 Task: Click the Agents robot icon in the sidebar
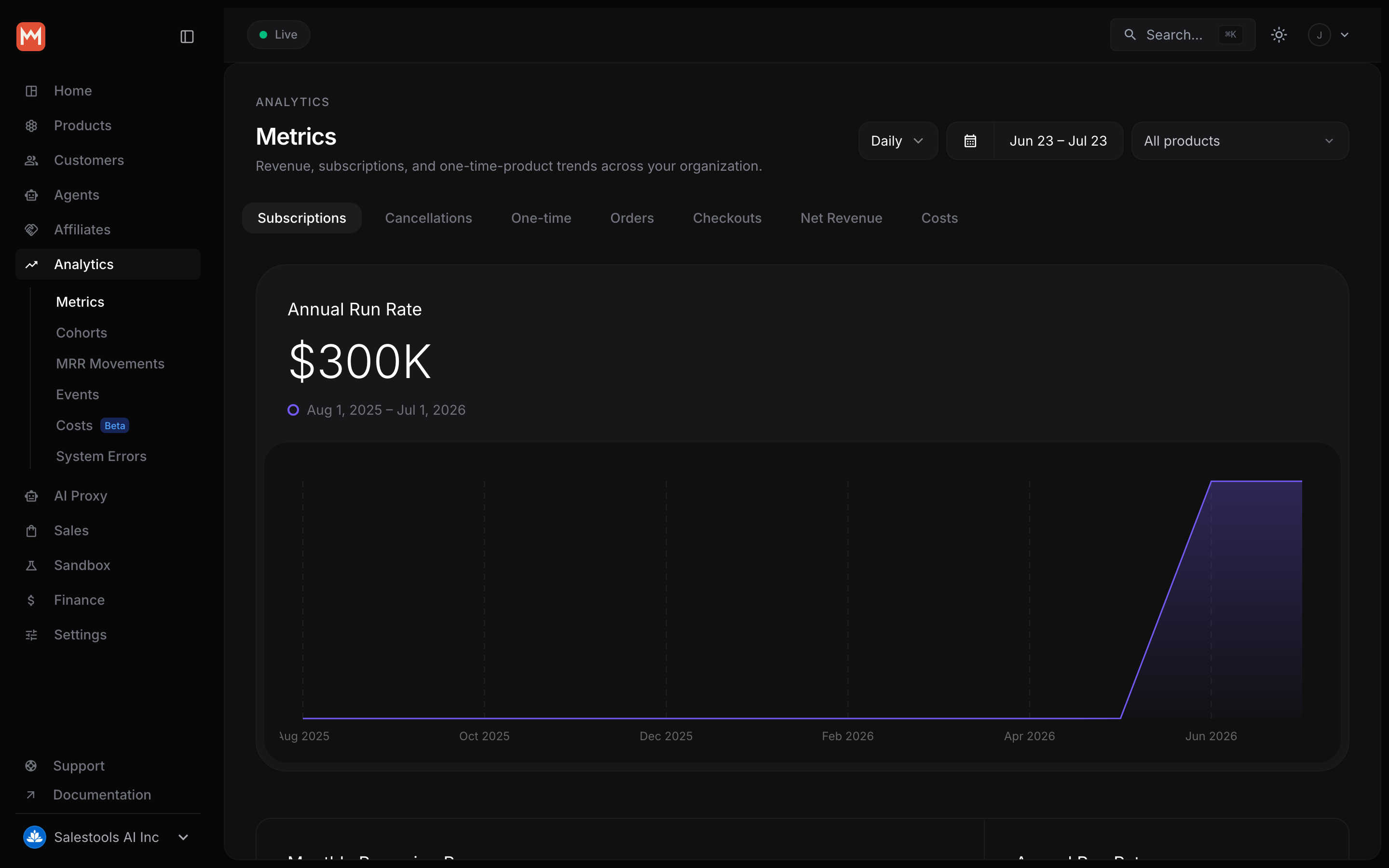31,195
